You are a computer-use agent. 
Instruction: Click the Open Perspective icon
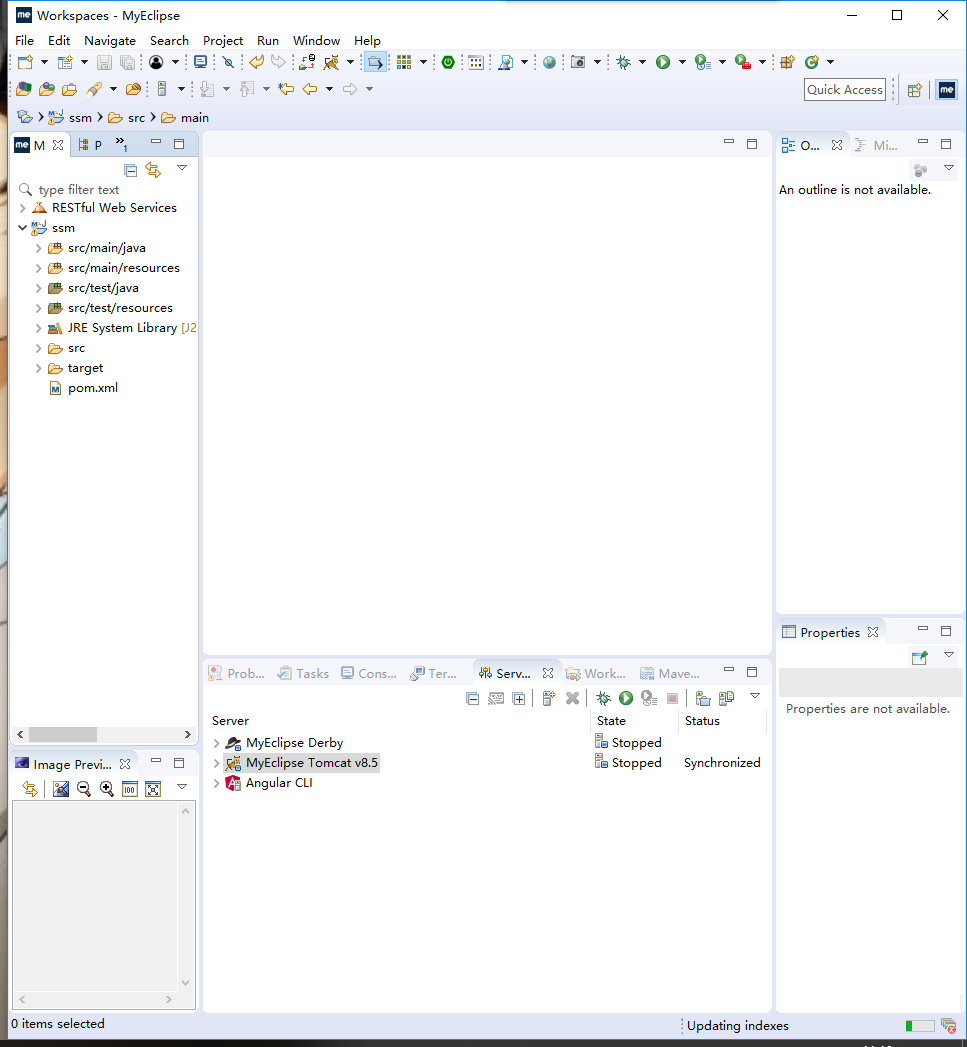(x=914, y=89)
